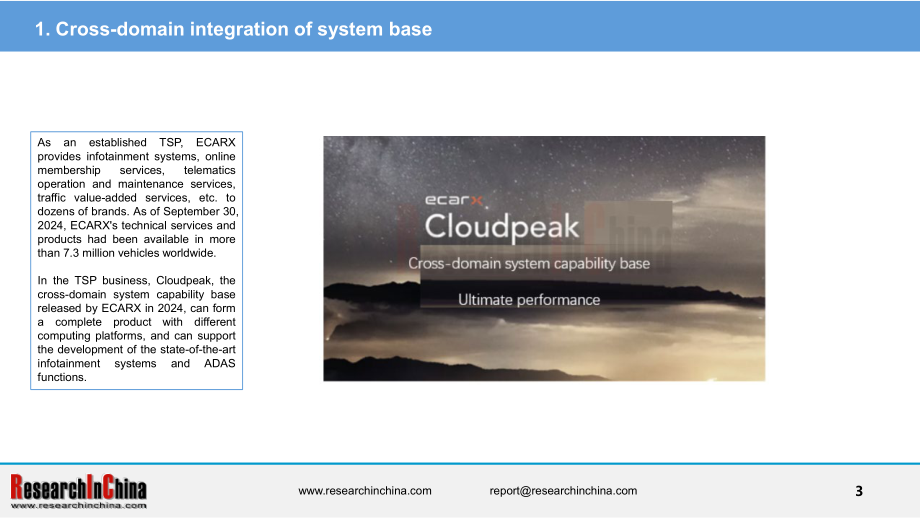Viewport: 920px width, 518px height.
Task: Click the ResearchInChina logo
Action: (79, 491)
